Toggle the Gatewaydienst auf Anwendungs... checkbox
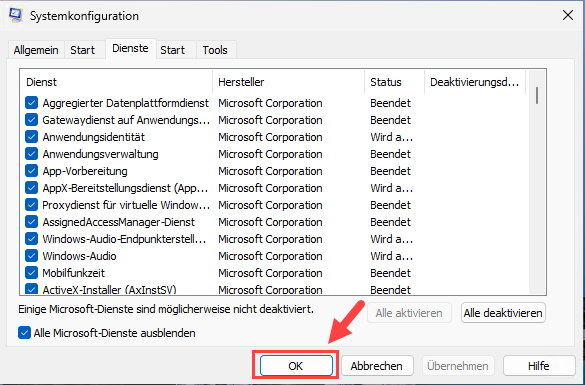This screenshot has height=385, width=585. tap(31, 120)
